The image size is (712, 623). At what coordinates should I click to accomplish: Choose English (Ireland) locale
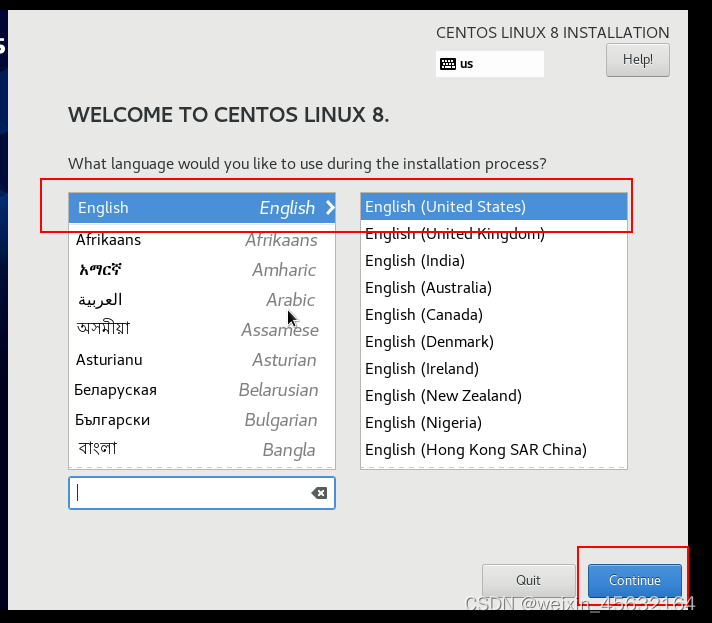[494, 368]
